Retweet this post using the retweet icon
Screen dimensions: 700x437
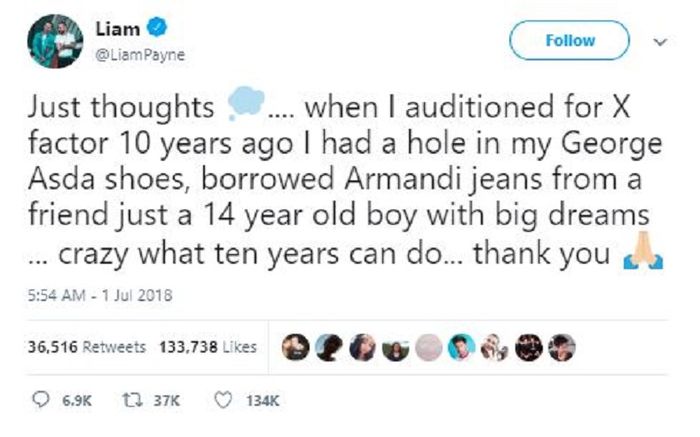pos(126,401)
